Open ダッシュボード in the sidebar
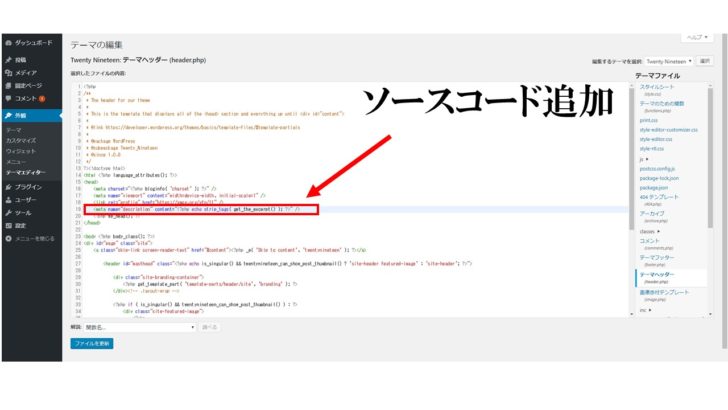The image size is (728, 410). (32, 43)
